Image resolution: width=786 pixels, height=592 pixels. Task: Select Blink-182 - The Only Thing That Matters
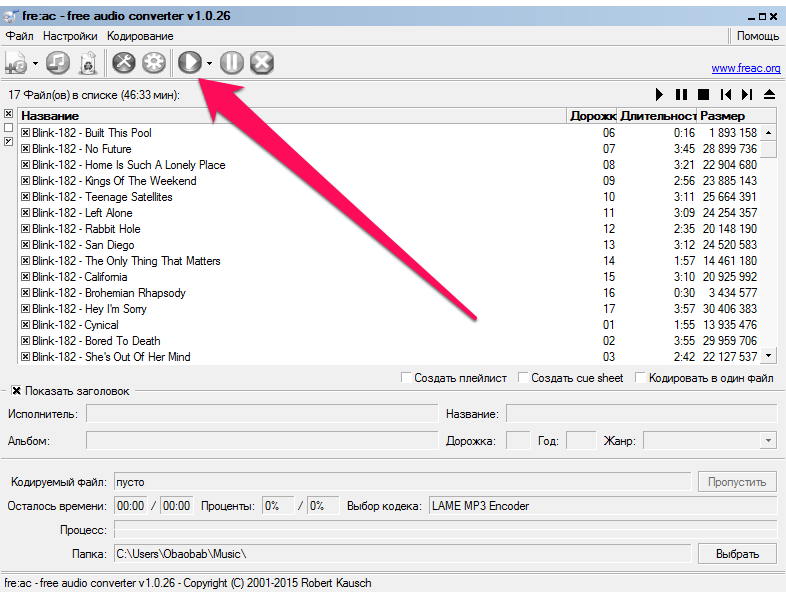tap(389, 261)
